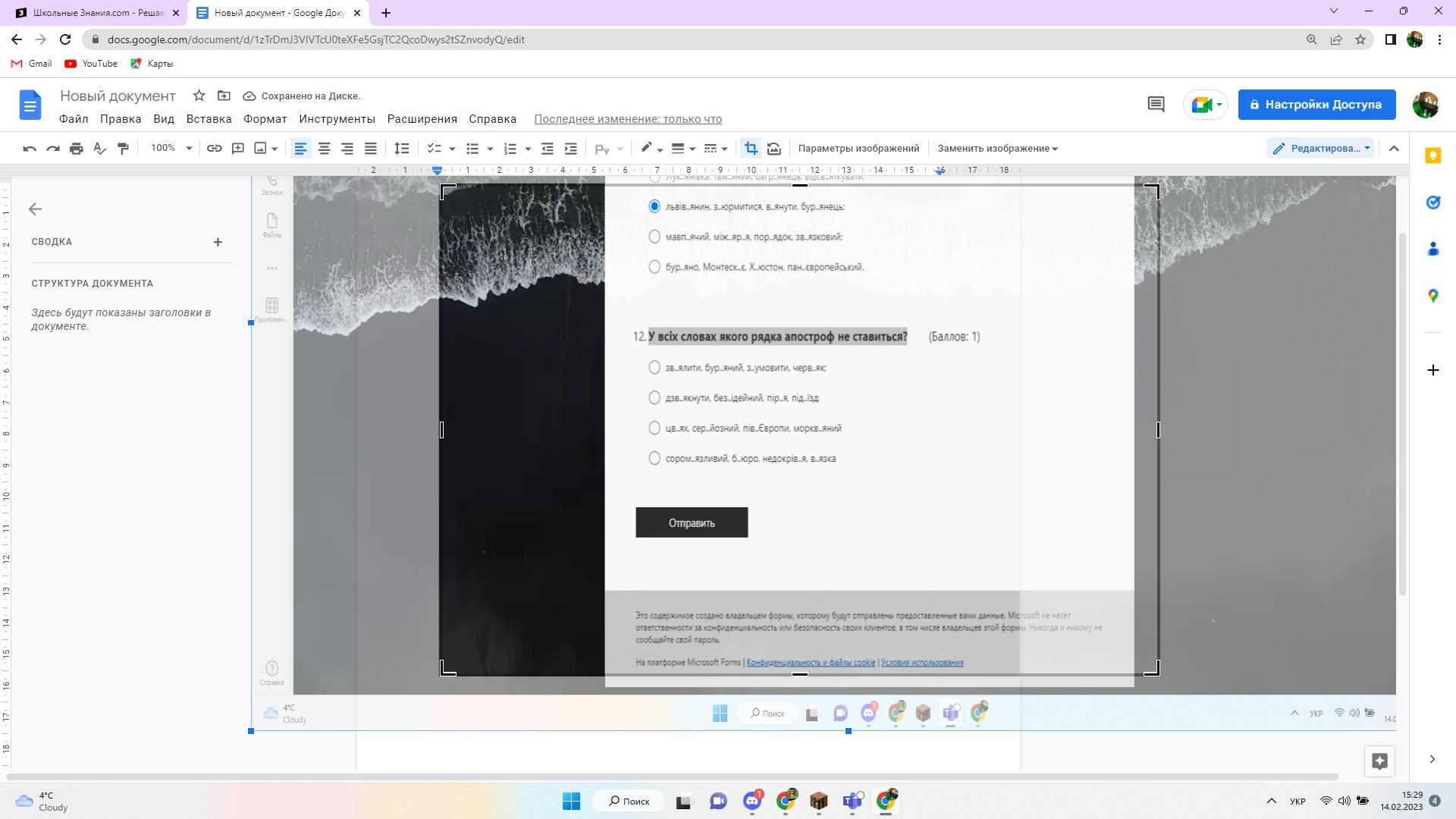Reset the image with toolbar icon
The width and height of the screenshot is (1456, 819).
[774, 149]
